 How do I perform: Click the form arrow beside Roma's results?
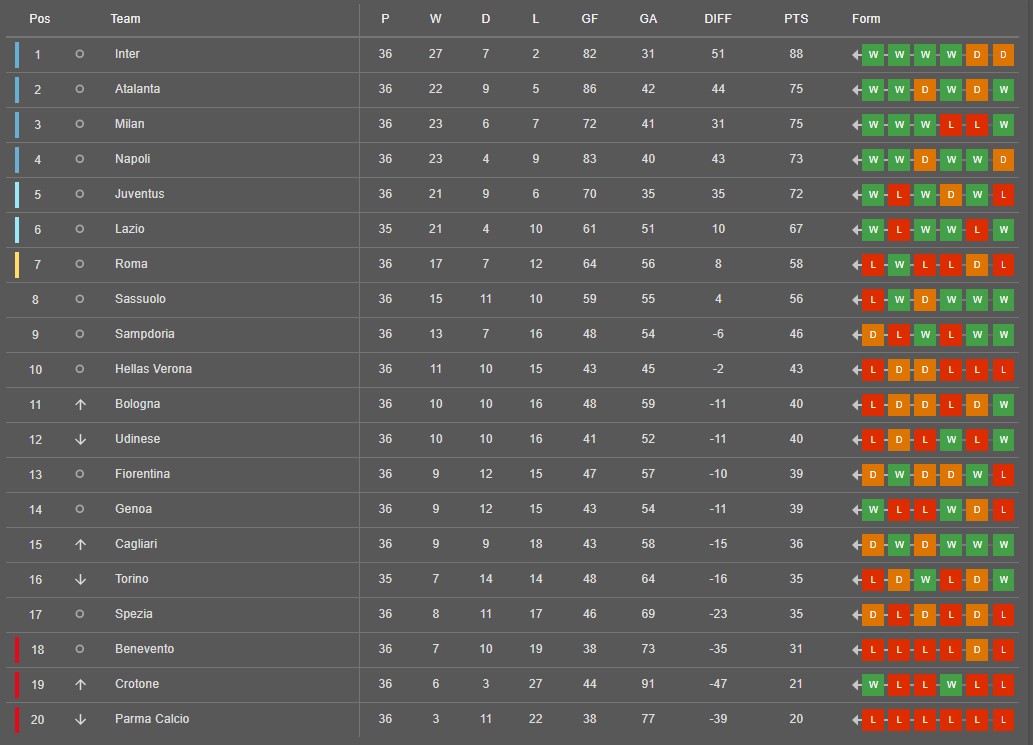coord(856,265)
